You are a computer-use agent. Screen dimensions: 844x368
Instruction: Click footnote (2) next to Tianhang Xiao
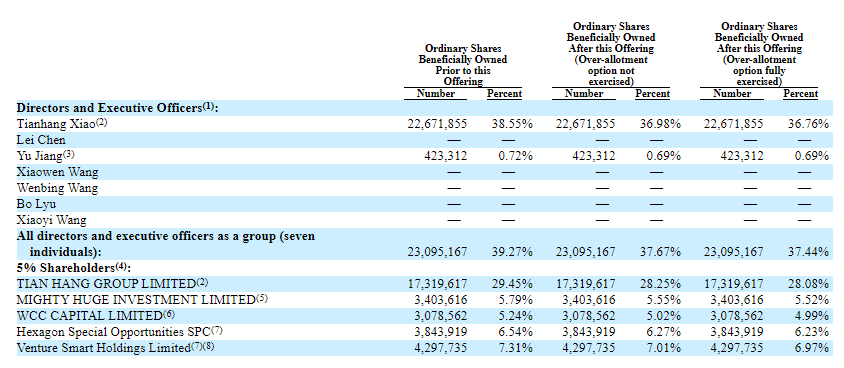(x=102, y=122)
